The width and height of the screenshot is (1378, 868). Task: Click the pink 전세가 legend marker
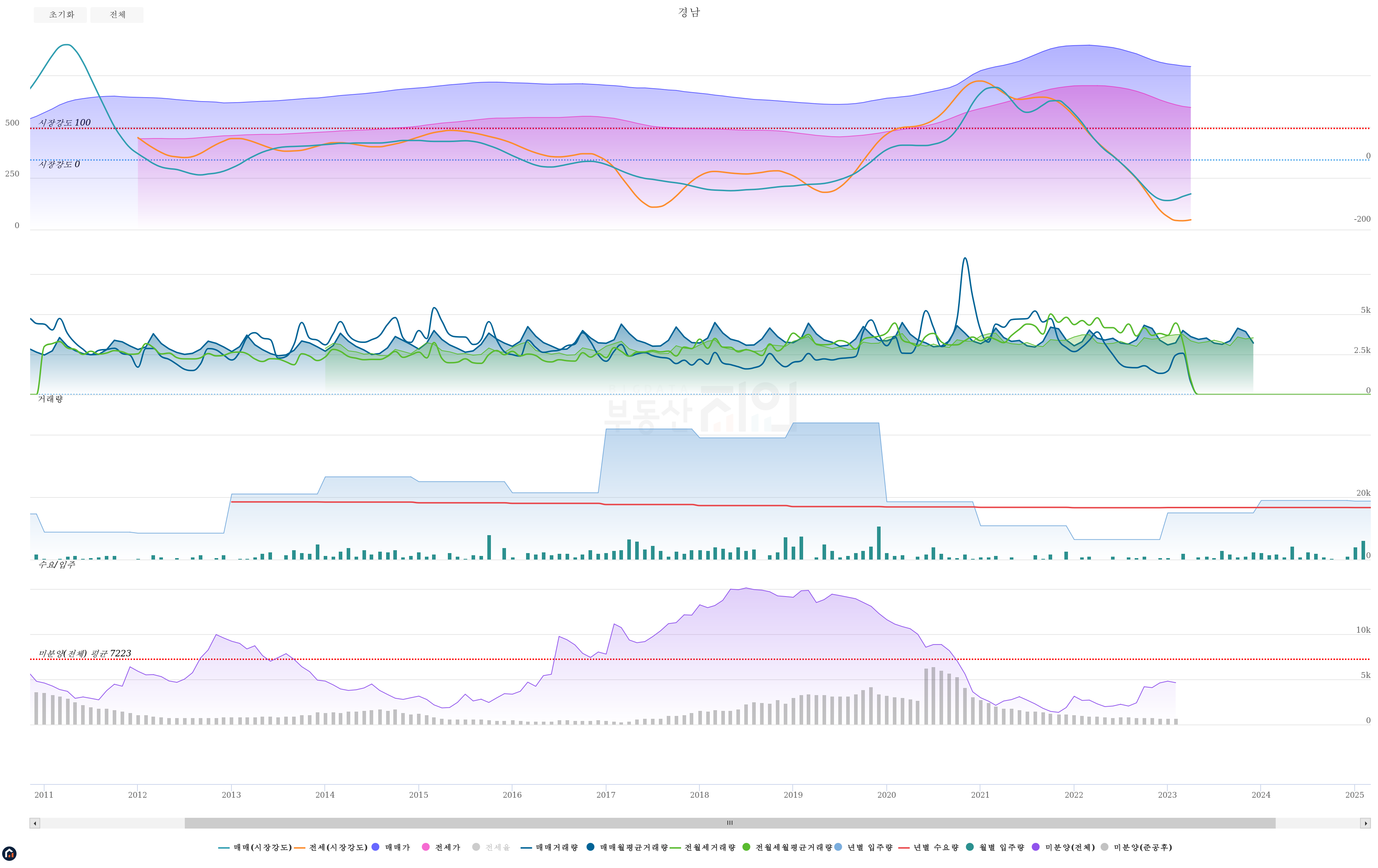426,847
